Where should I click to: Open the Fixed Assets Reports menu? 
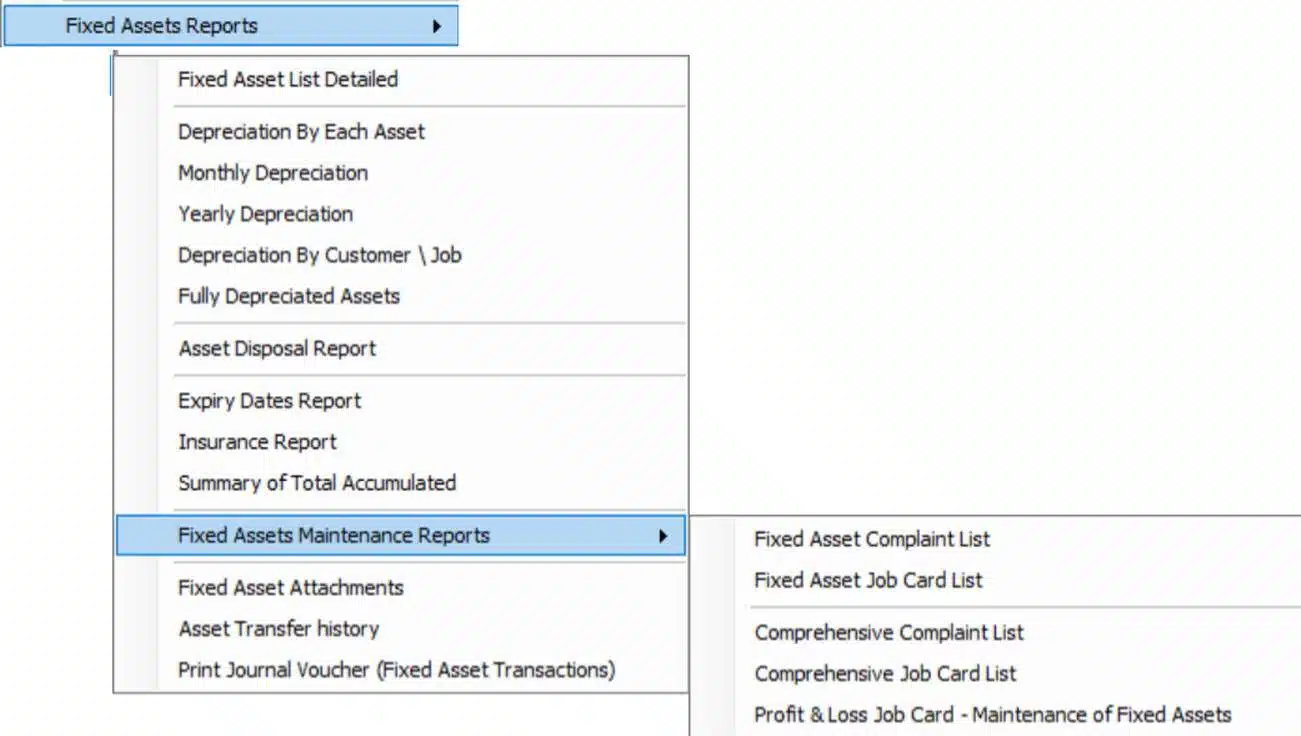coord(230,26)
